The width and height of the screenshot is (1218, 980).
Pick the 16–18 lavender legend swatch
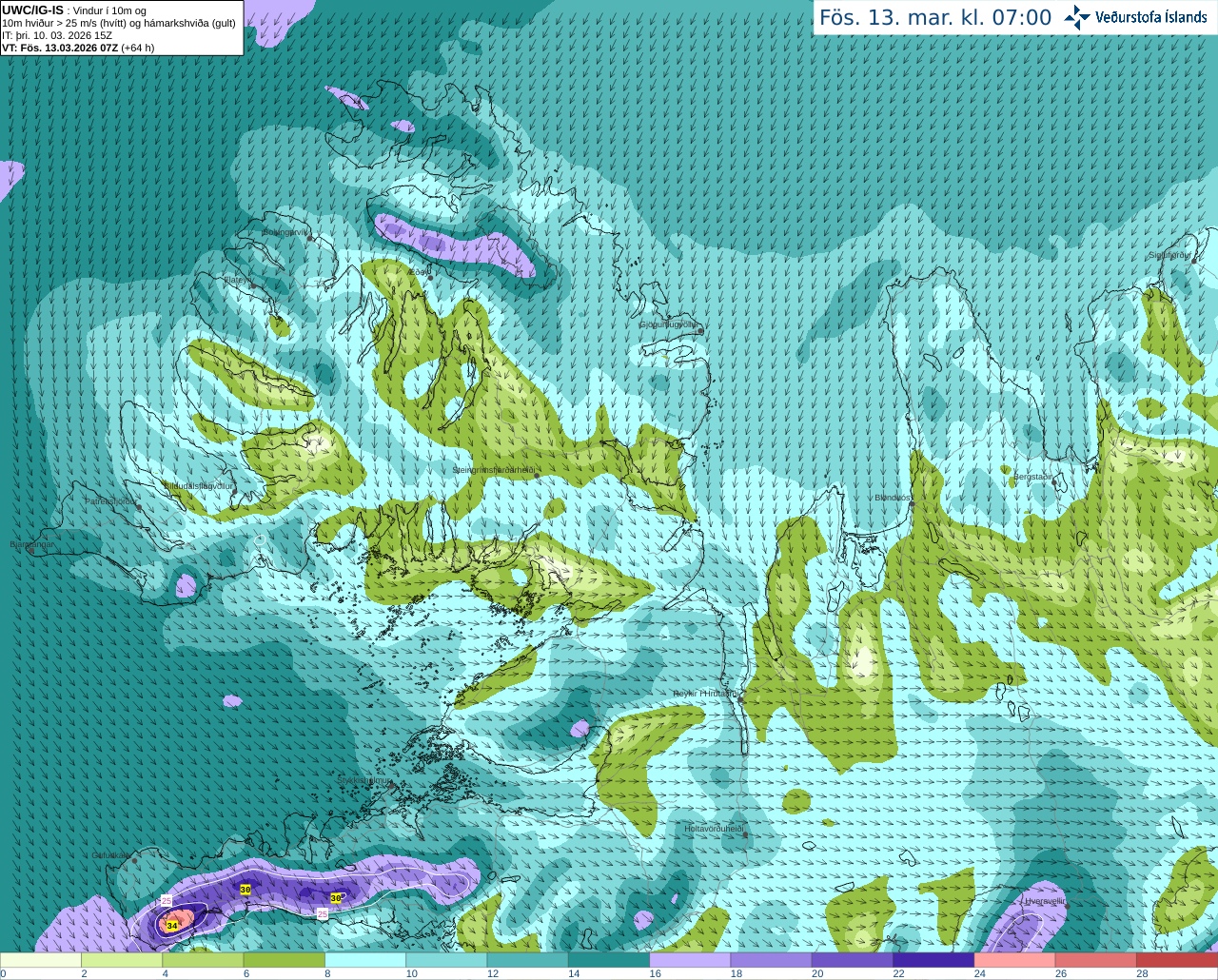[690, 960]
